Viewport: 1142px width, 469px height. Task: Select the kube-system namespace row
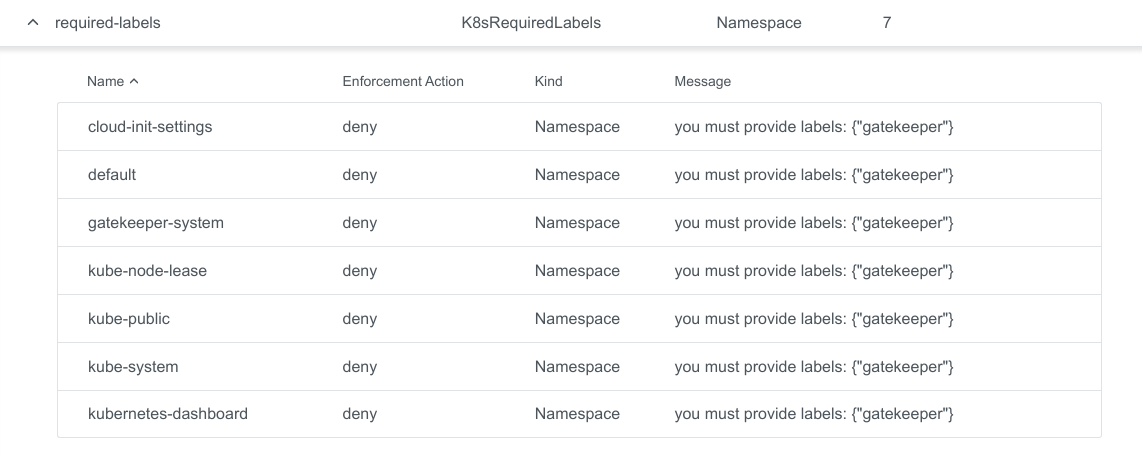[133, 367]
